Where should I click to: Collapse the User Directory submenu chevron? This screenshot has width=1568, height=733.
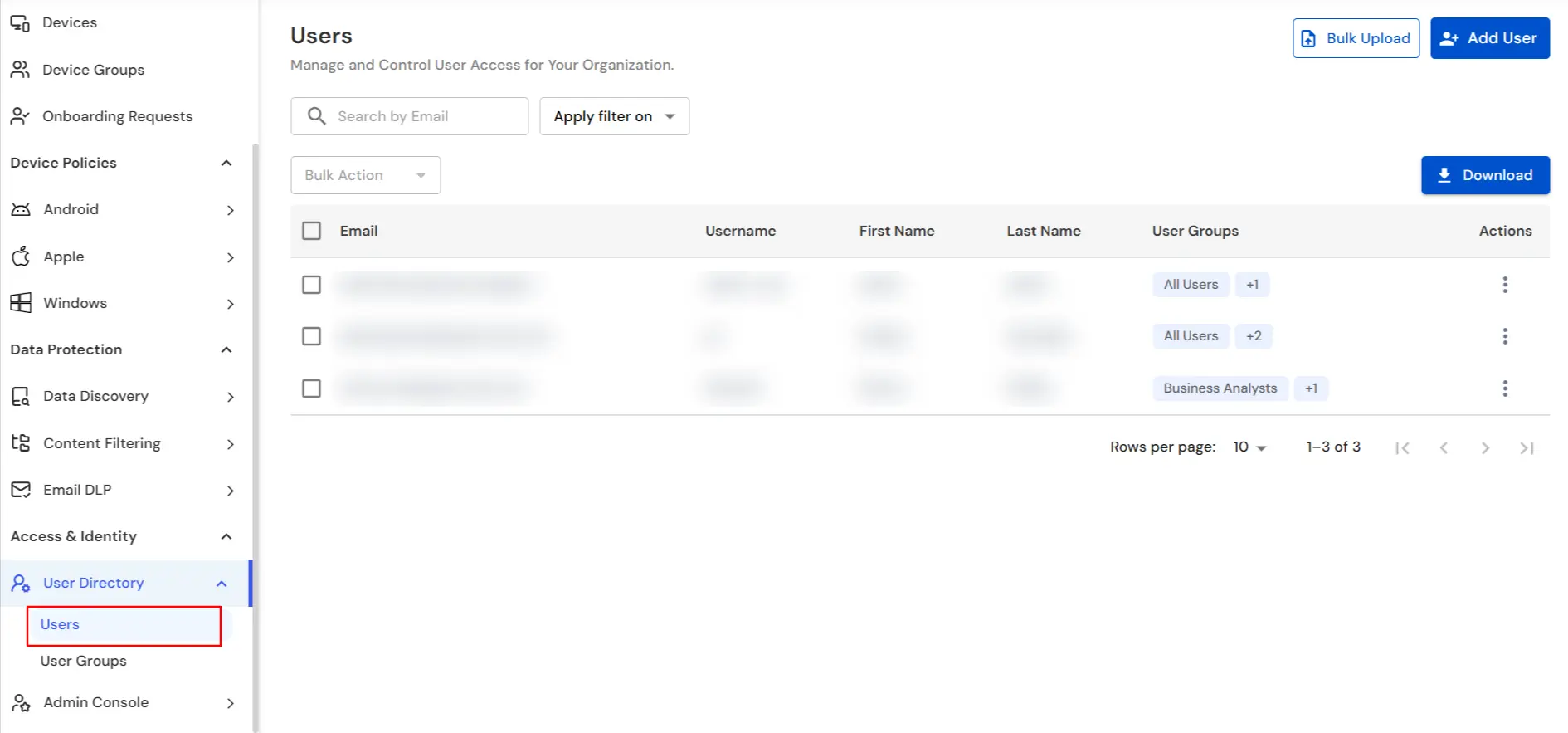pos(222,584)
